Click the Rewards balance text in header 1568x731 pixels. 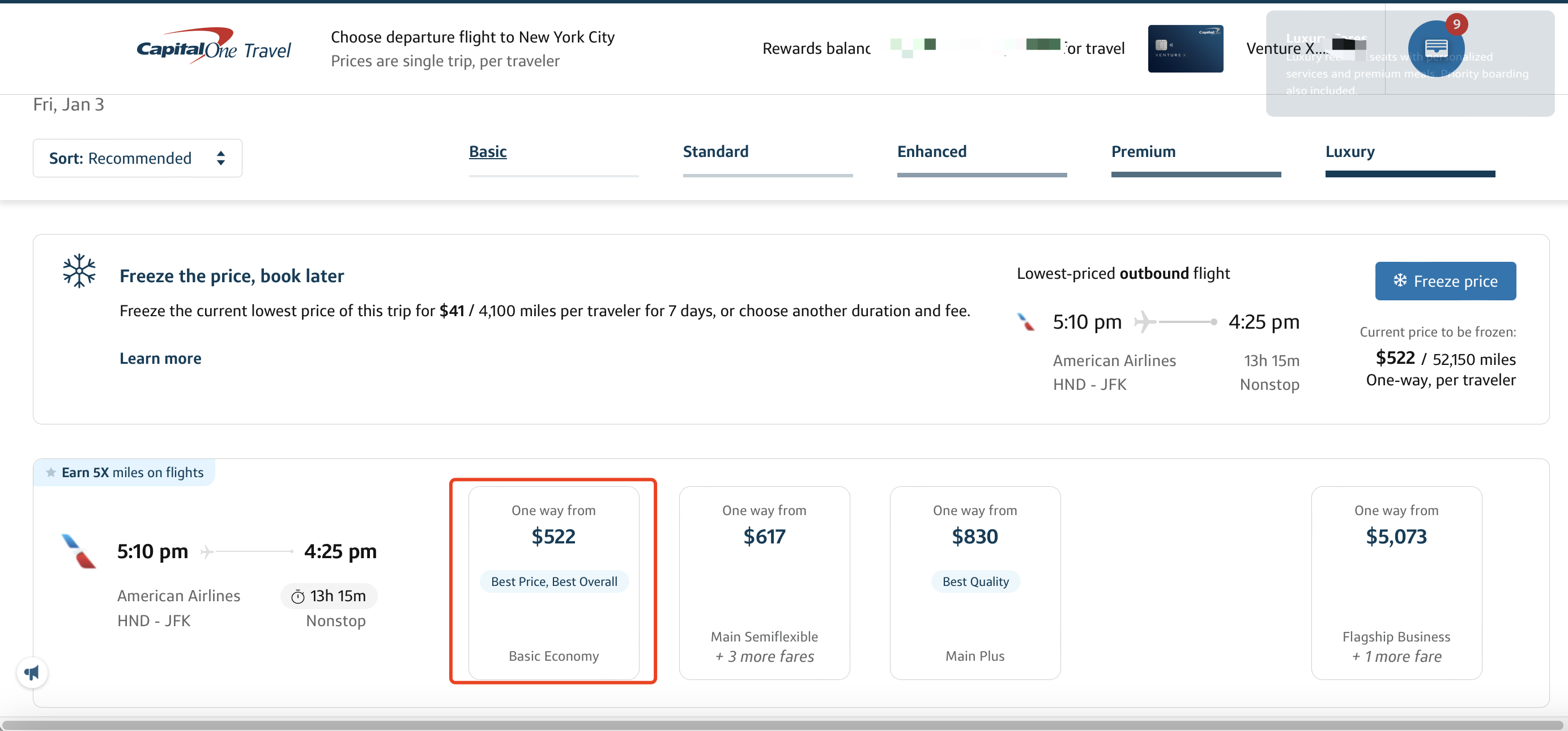click(x=816, y=49)
